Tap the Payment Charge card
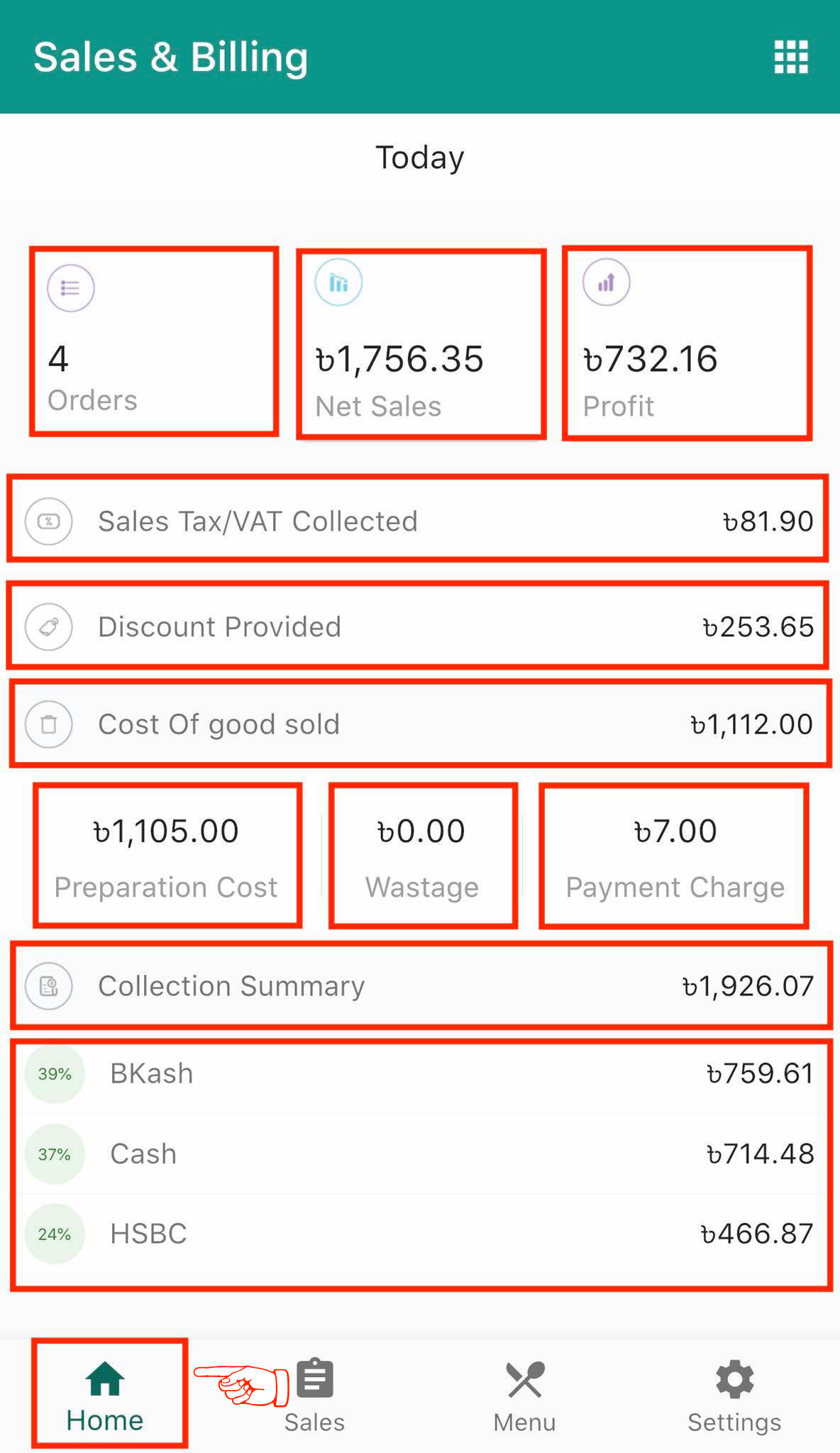Screen dimensions: 840x1453 [x=675, y=856]
